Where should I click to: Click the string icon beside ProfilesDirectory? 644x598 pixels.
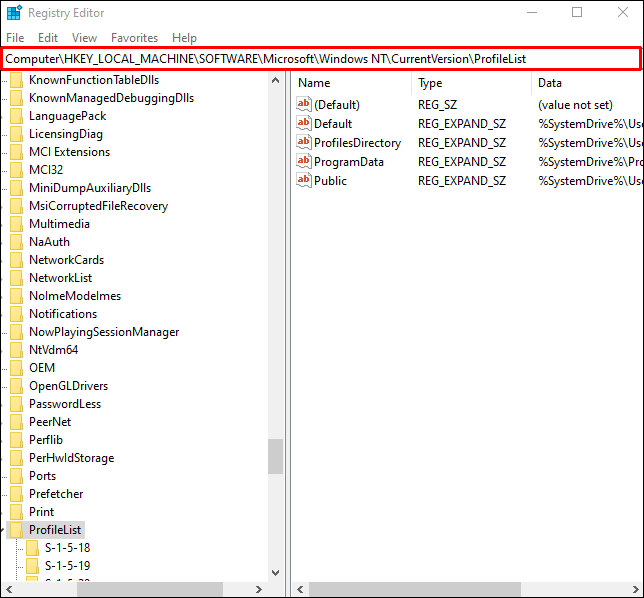[304, 143]
